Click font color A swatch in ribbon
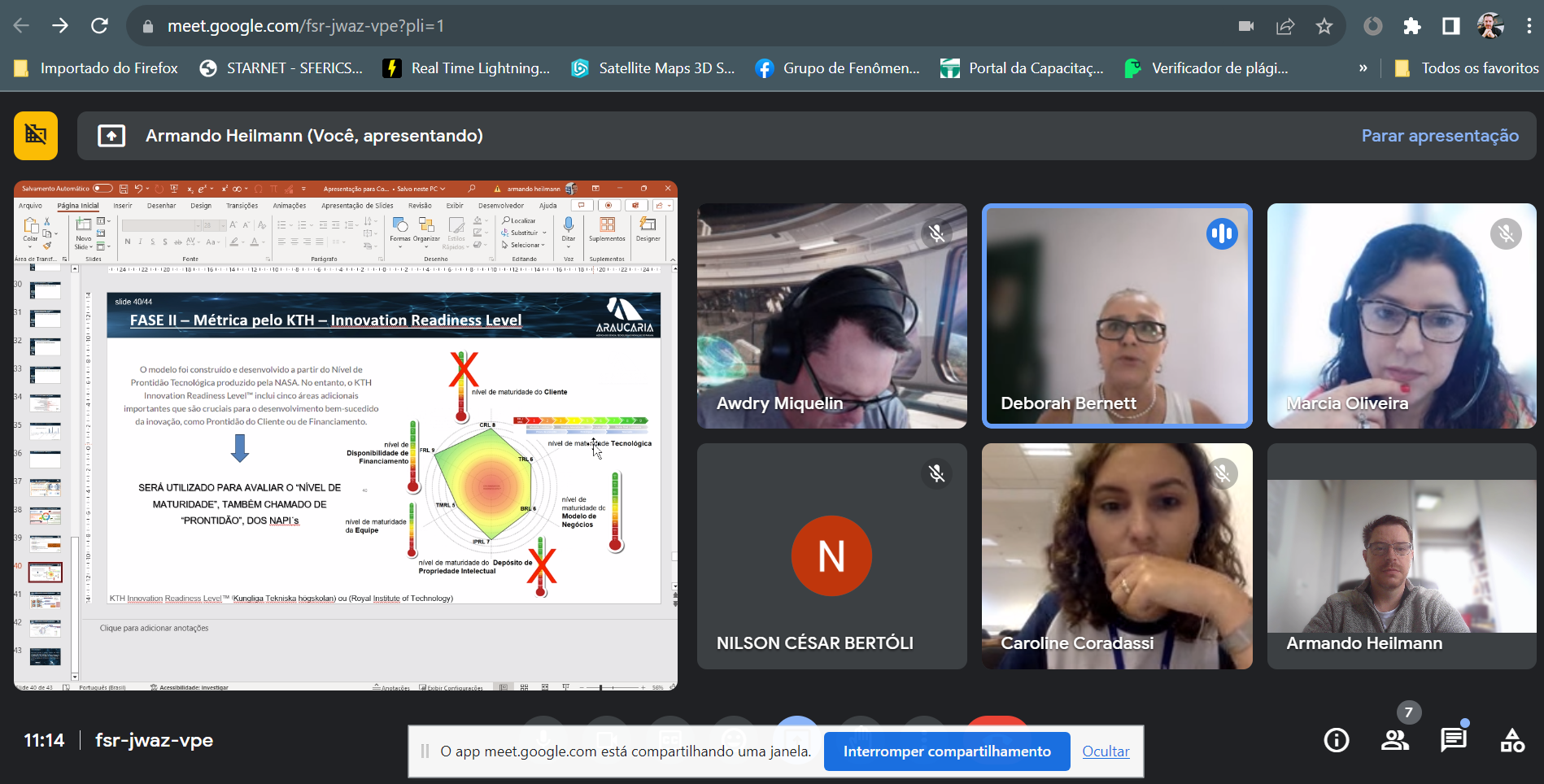This screenshot has height=784, width=1544. [x=254, y=242]
